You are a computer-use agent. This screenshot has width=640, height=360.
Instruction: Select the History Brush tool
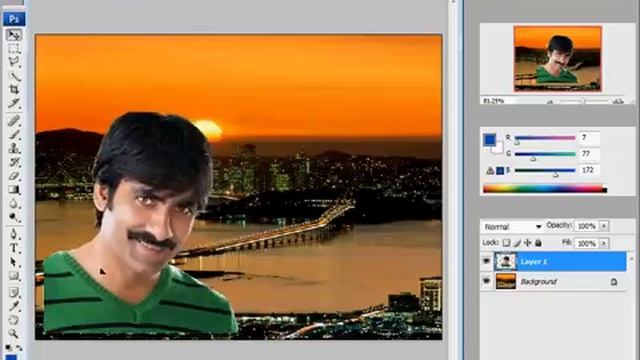coord(14,162)
